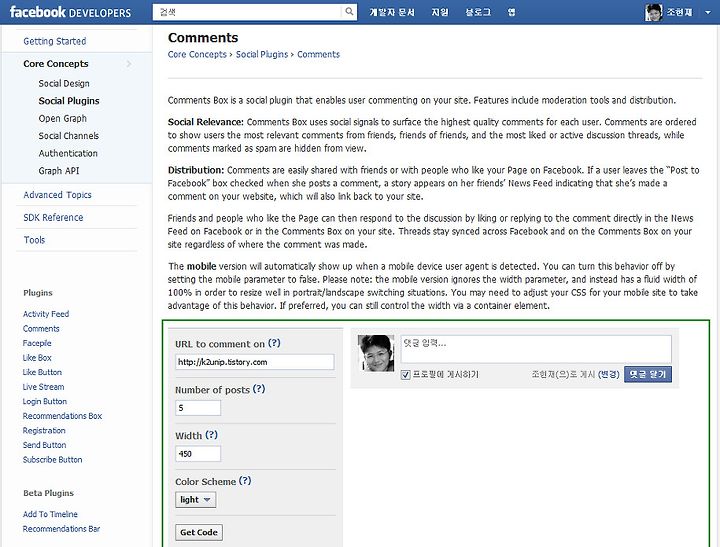Click the user avatar in top bar
This screenshot has width=720, height=547.
(x=653, y=12)
